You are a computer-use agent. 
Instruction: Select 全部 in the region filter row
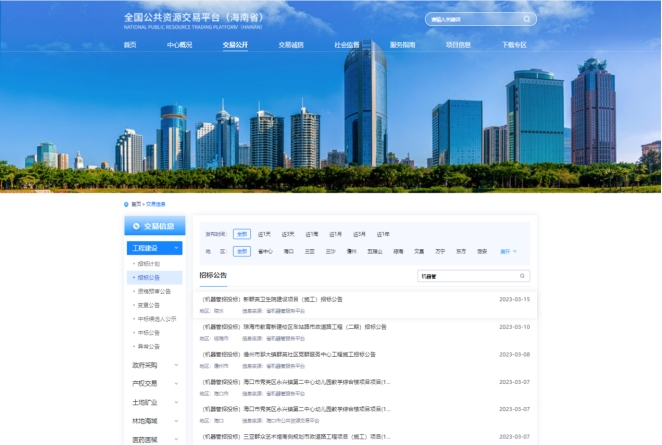(x=242, y=251)
